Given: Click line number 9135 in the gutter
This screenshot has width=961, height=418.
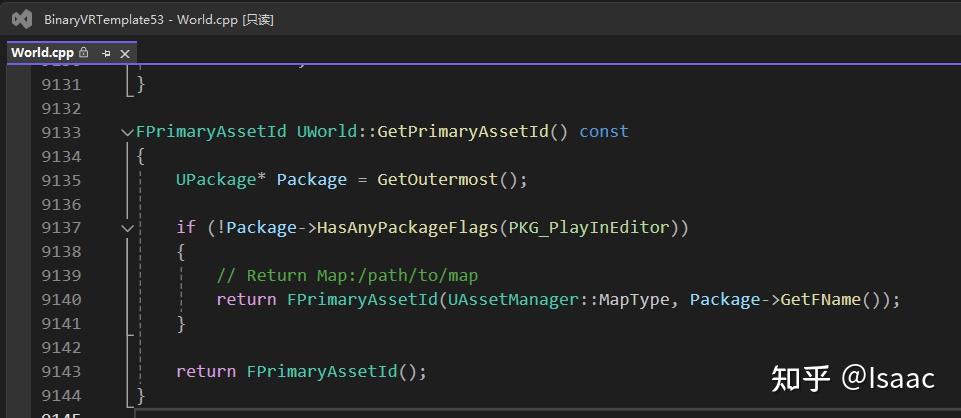Looking at the screenshot, I should click(x=60, y=180).
